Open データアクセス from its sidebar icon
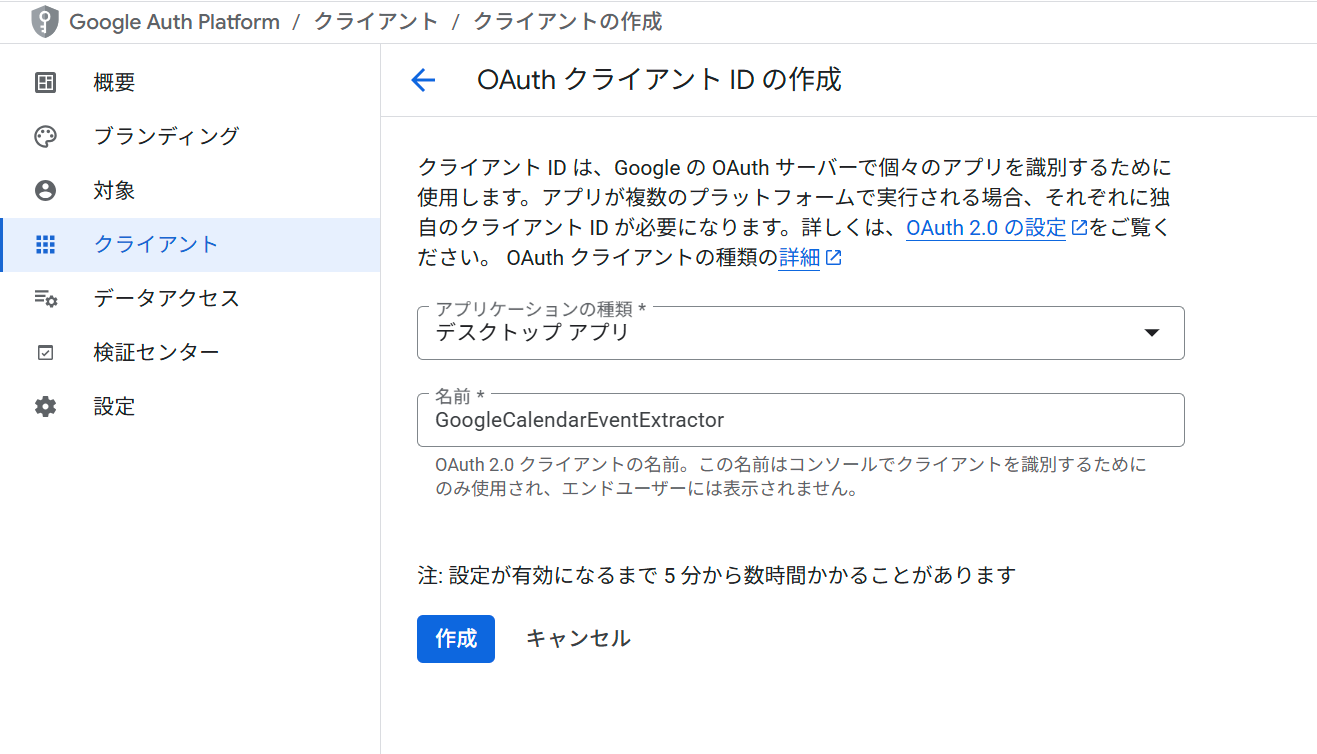 click(45, 298)
